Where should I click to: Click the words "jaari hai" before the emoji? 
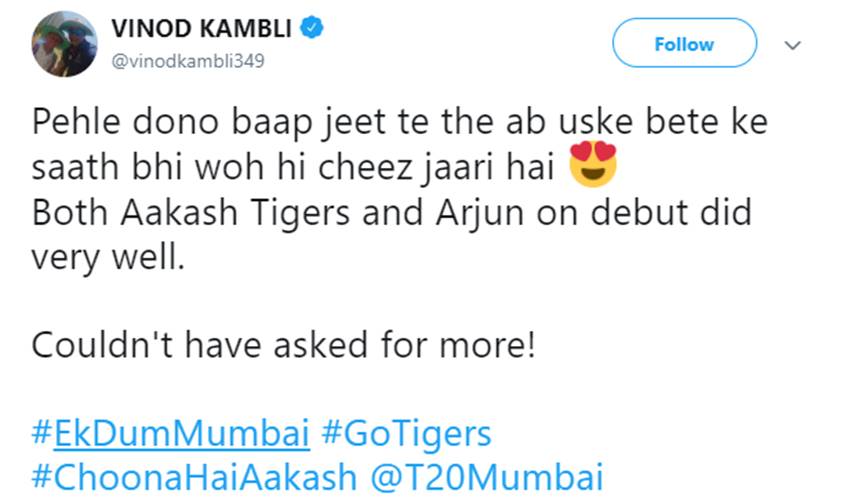tap(489, 168)
